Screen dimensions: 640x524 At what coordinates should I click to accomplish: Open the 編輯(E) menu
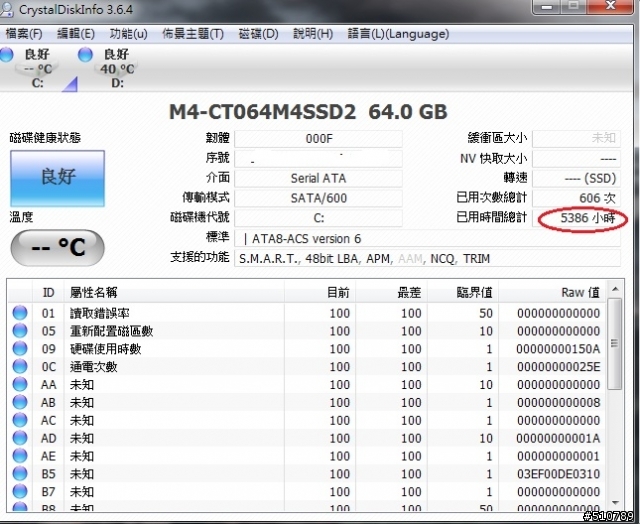(x=76, y=34)
